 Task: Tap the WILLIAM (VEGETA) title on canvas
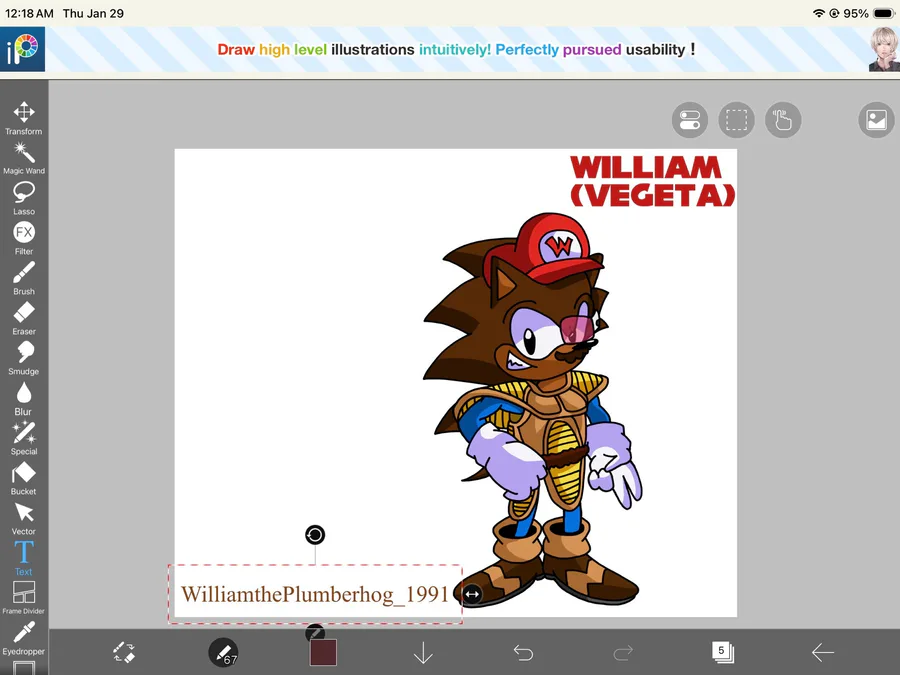(x=653, y=181)
